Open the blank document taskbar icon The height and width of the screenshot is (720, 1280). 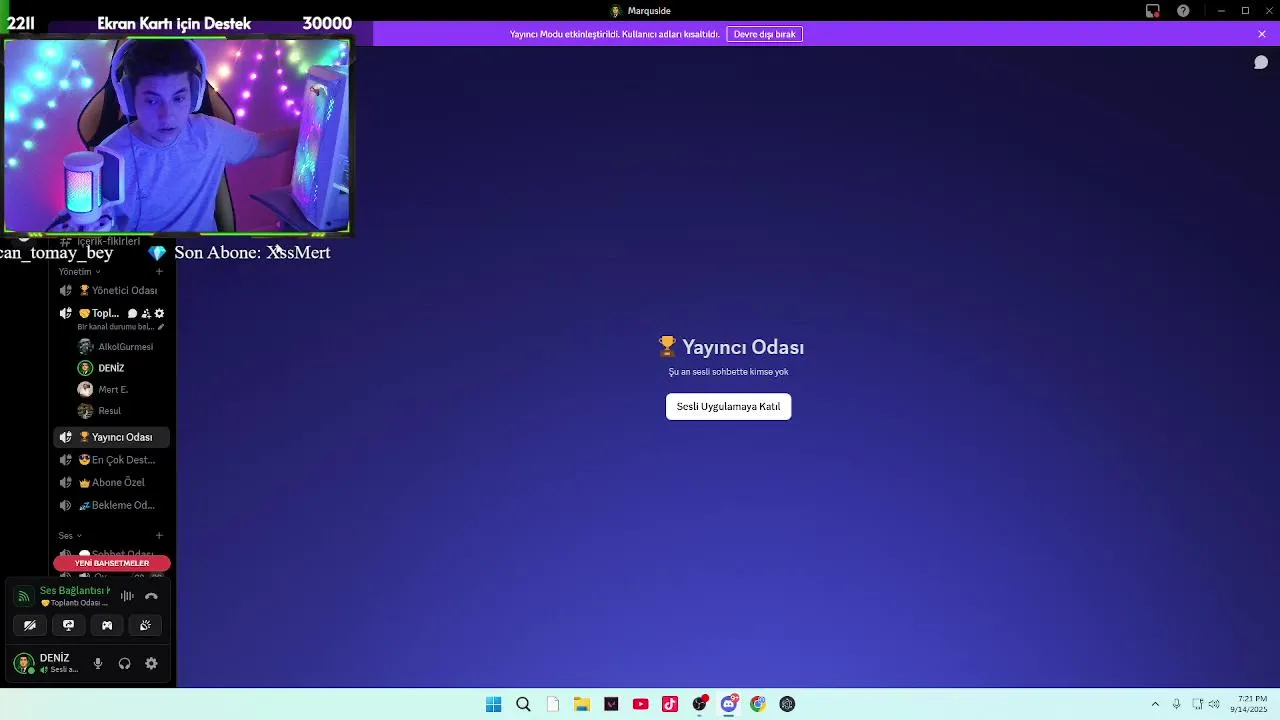pos(552,704)
